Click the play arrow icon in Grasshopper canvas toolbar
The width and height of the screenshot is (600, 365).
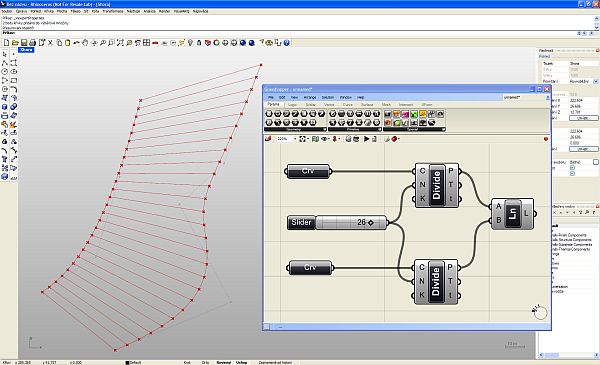click(367, 139)
